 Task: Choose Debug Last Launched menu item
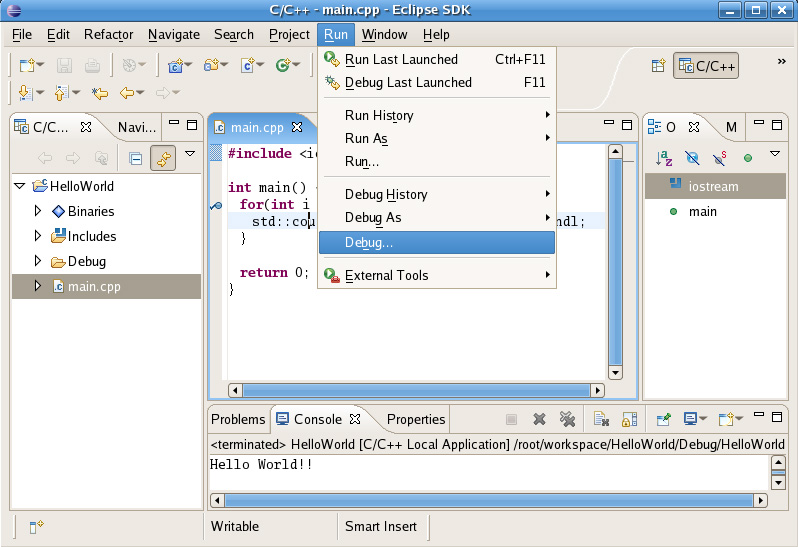click(x=437, y=82)
